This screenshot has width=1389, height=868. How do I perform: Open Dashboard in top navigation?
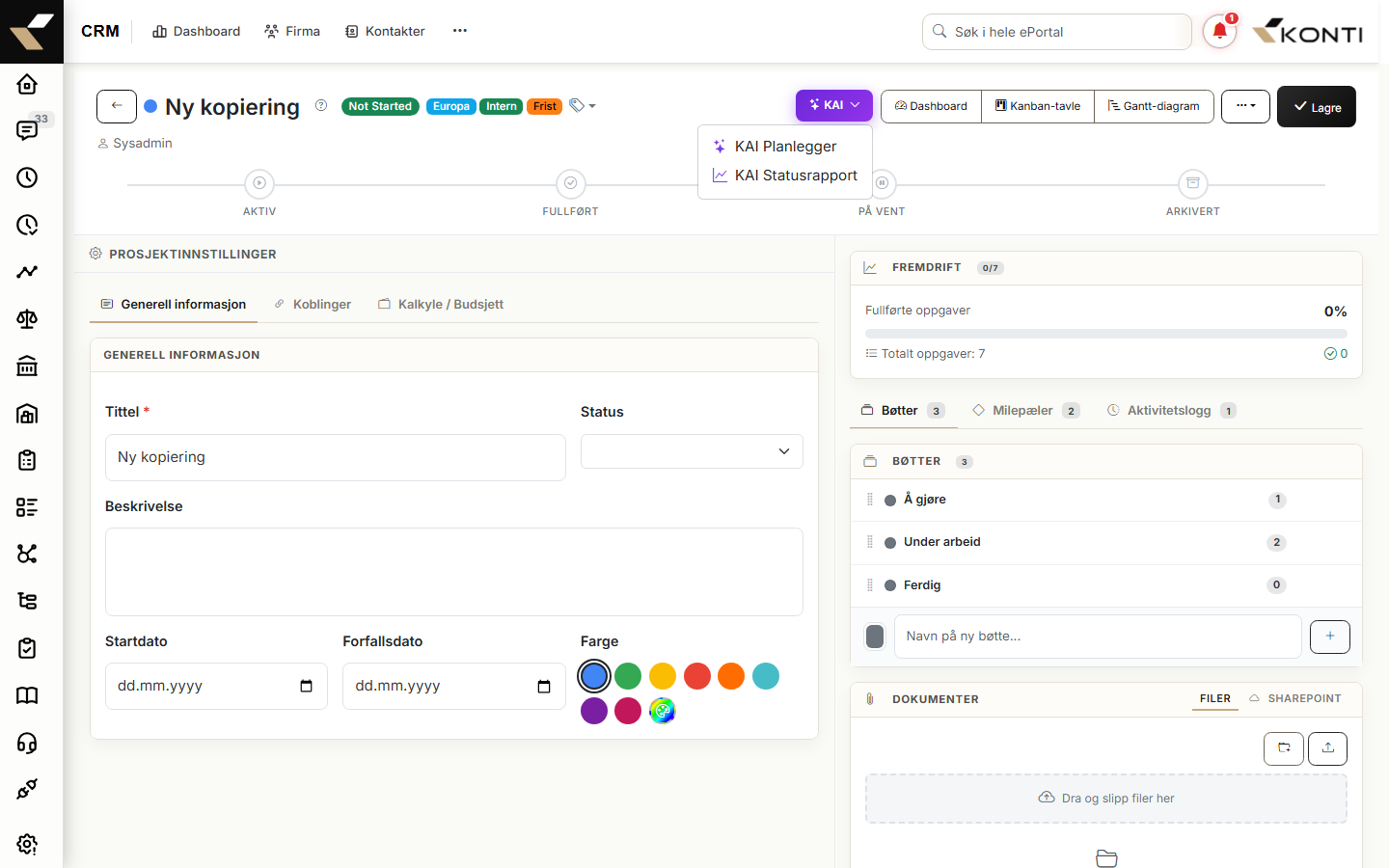(197, 31)
